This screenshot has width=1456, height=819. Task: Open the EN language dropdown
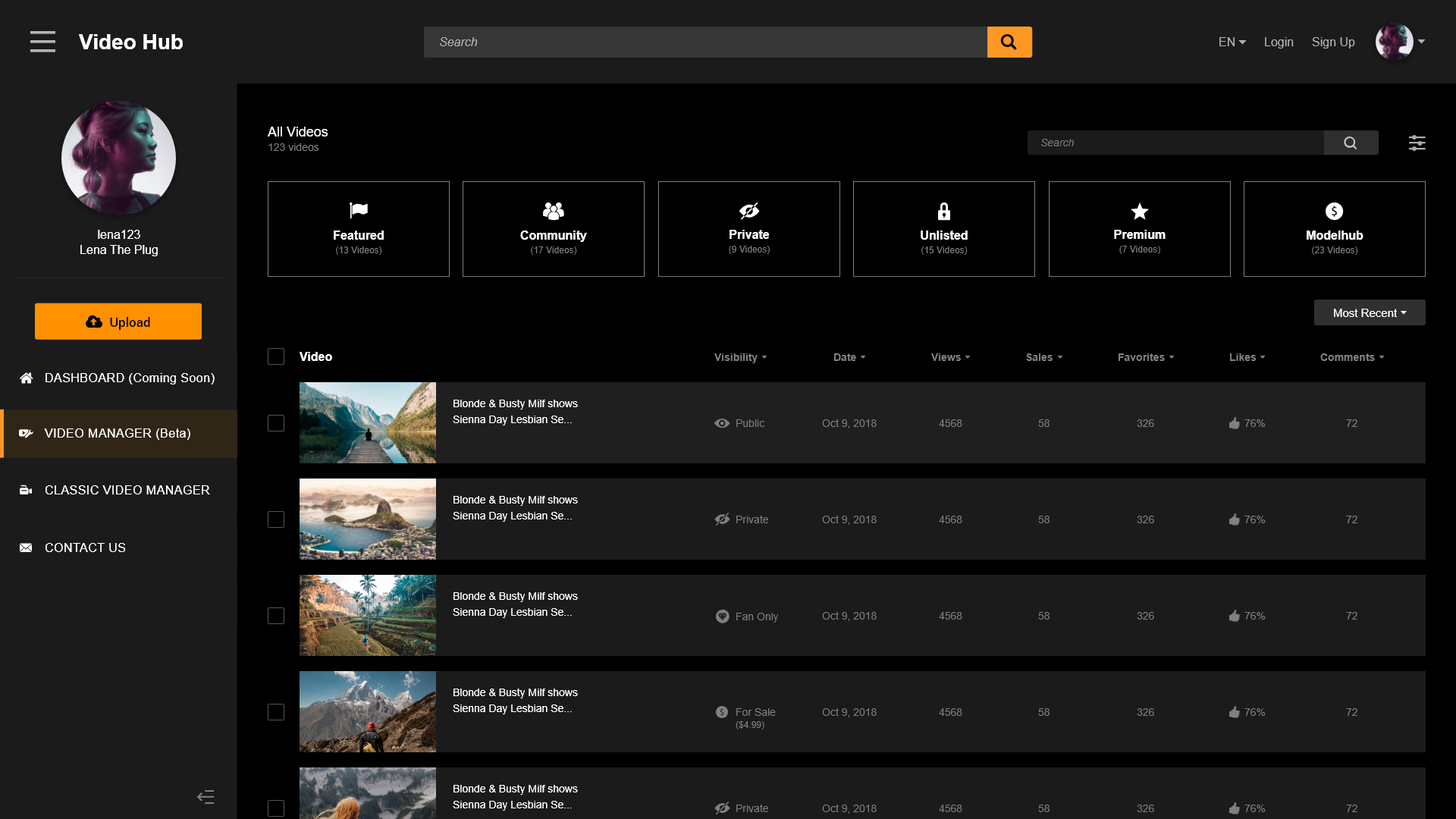pyautogui.click(x=1232, y=42)
